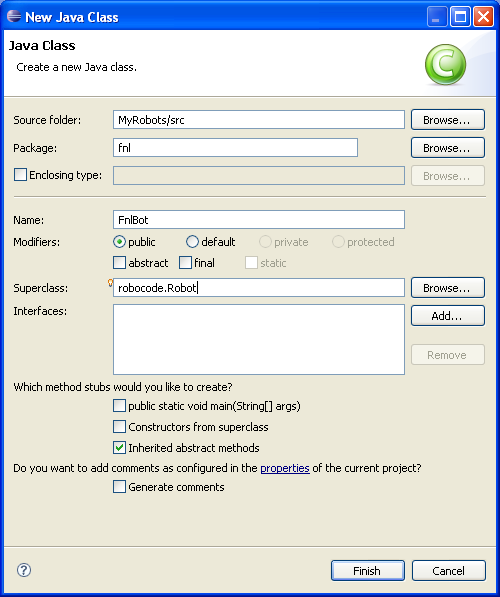Open the help question mark icon

pyautogui.click(x=24, y=570)
